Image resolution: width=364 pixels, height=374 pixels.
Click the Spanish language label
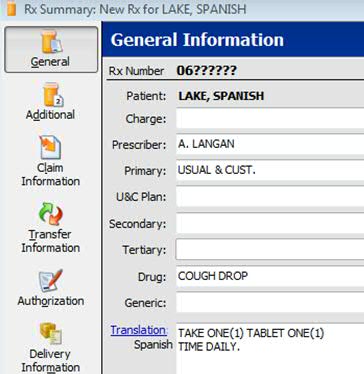[x=153, y=345]
